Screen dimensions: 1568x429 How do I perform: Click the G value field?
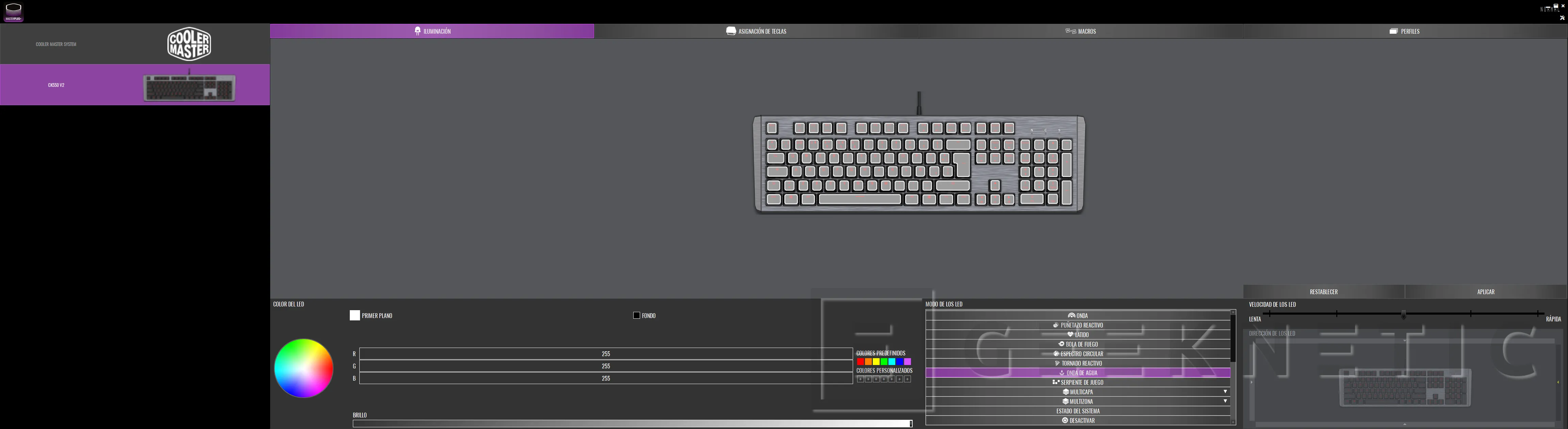[x=606, y=366]
